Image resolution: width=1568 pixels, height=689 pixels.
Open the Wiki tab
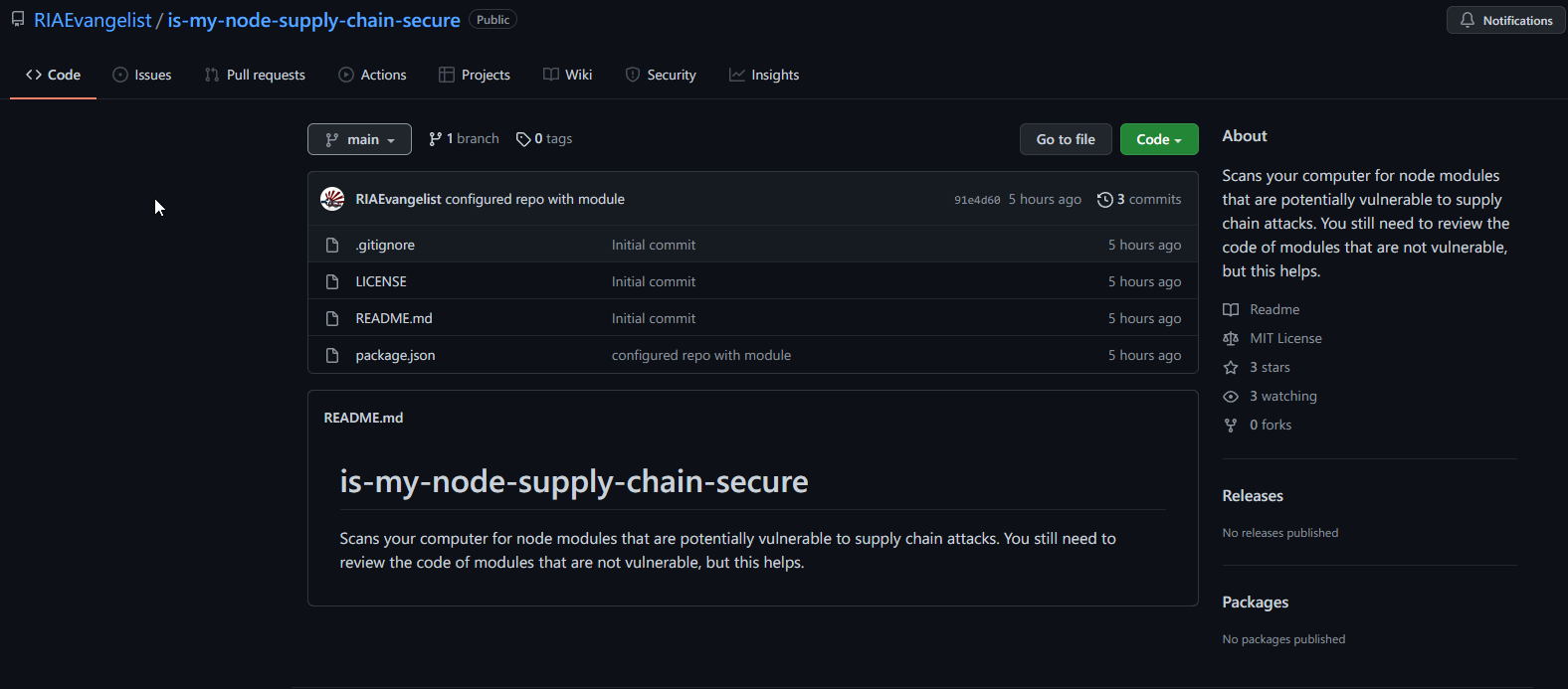(x=568, y=75)
